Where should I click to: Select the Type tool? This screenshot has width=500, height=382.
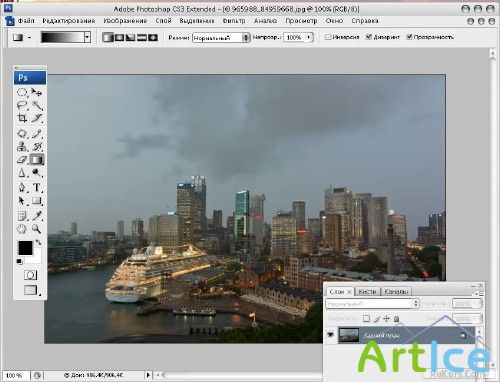pos(37,187)
